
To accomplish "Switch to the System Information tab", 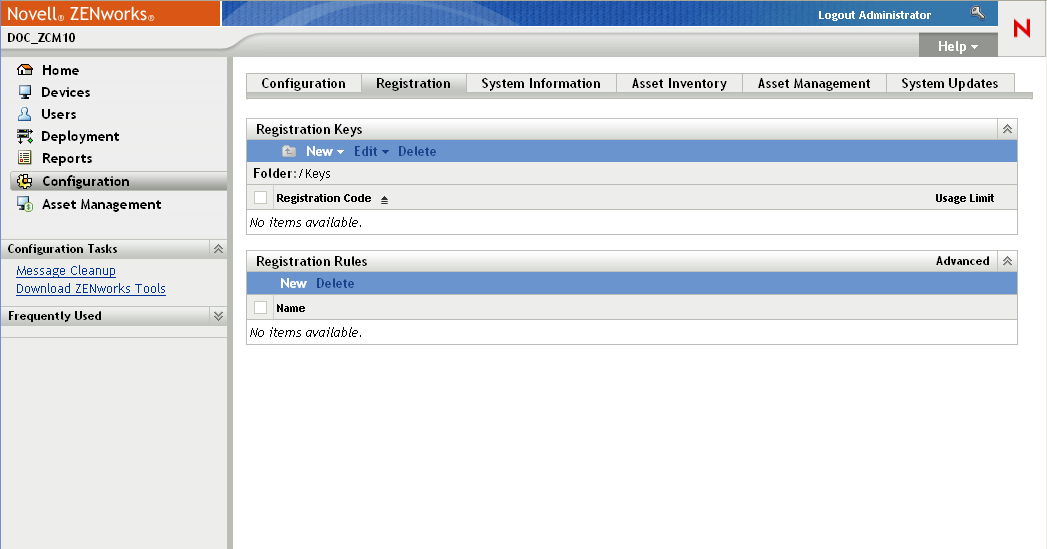I will [541, 83].
